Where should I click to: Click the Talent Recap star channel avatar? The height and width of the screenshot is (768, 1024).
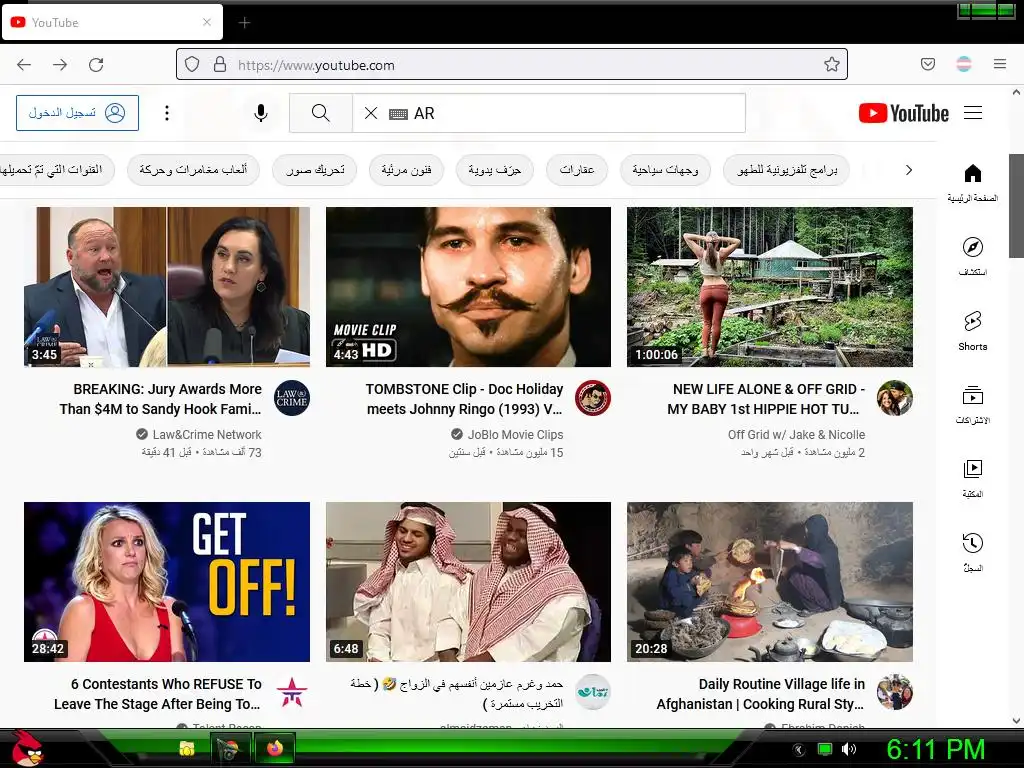point(291,692)
